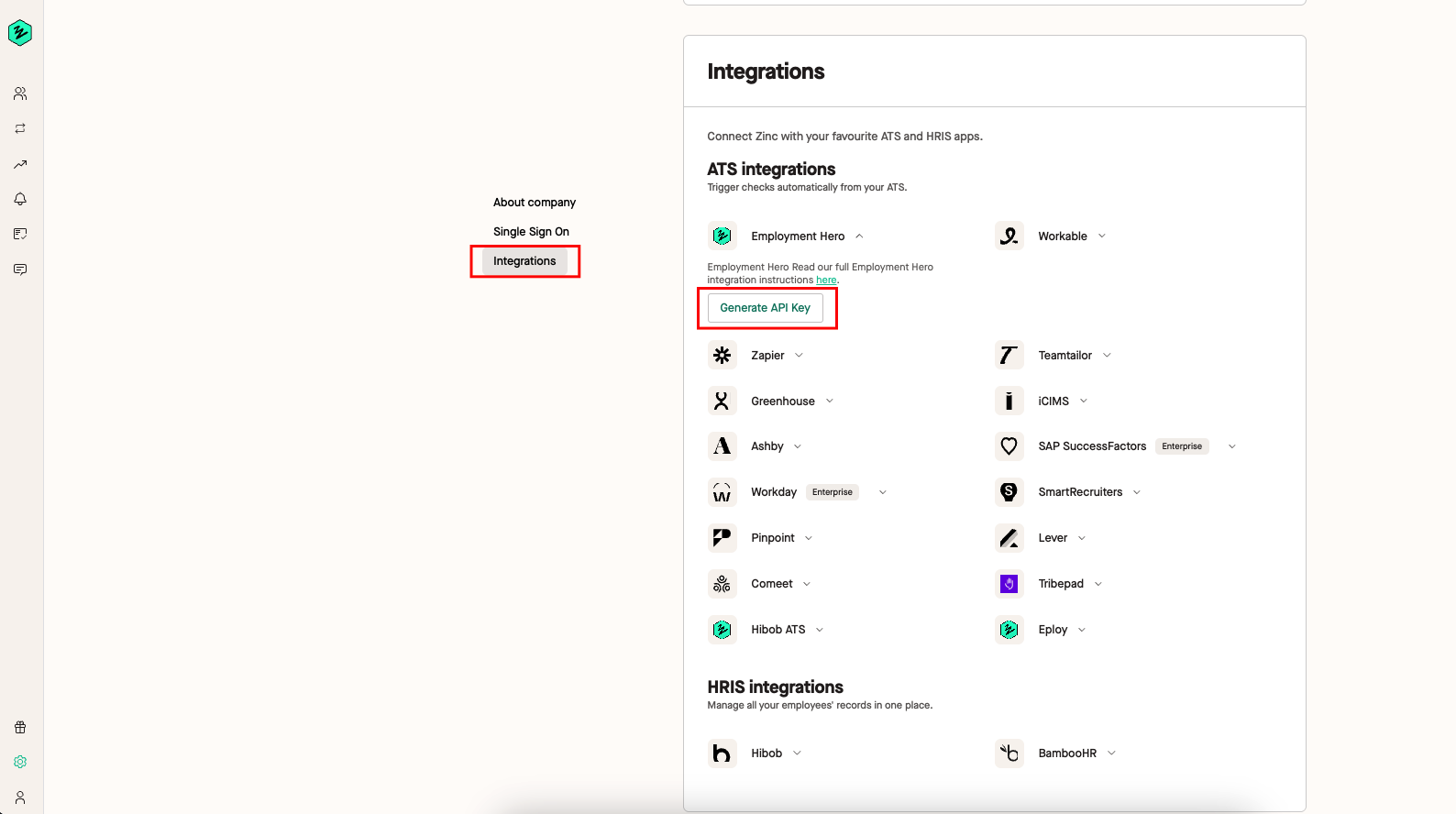Open the chat message sidebar icon
This screenshot has width=1456, height=814.
pos(20,269)
